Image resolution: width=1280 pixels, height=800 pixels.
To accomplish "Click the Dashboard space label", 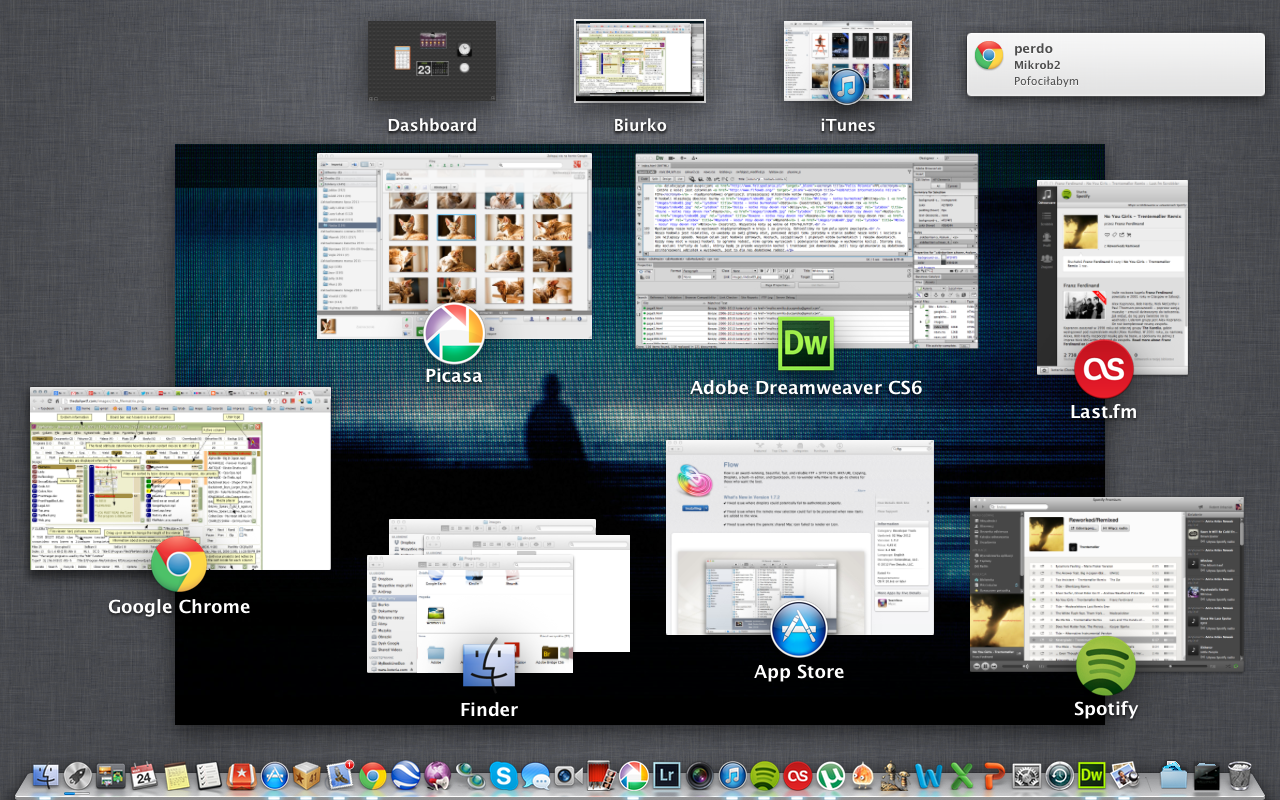I will [x=432, y=125].
